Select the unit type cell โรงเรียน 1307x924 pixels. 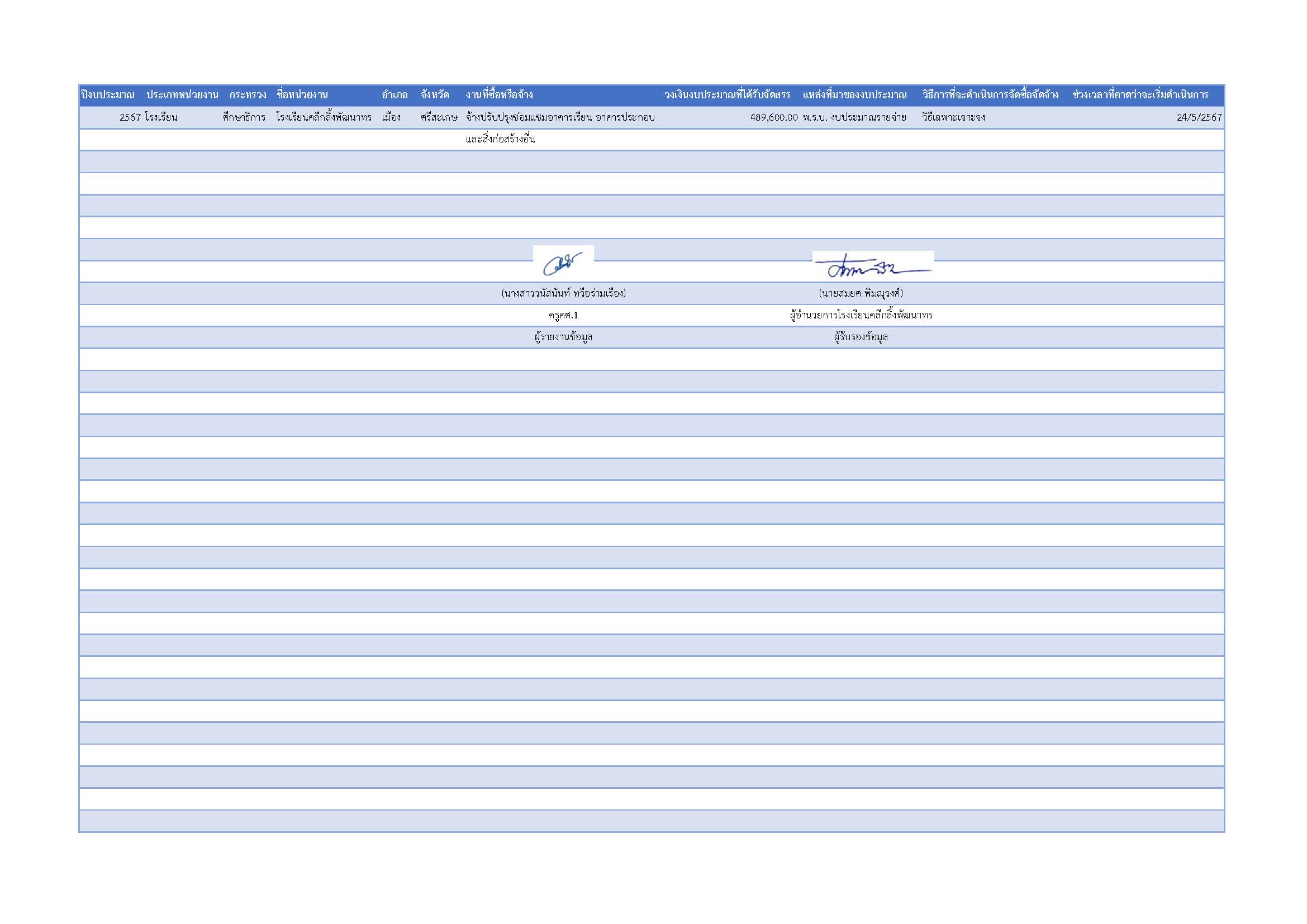(x=161, y=117)
